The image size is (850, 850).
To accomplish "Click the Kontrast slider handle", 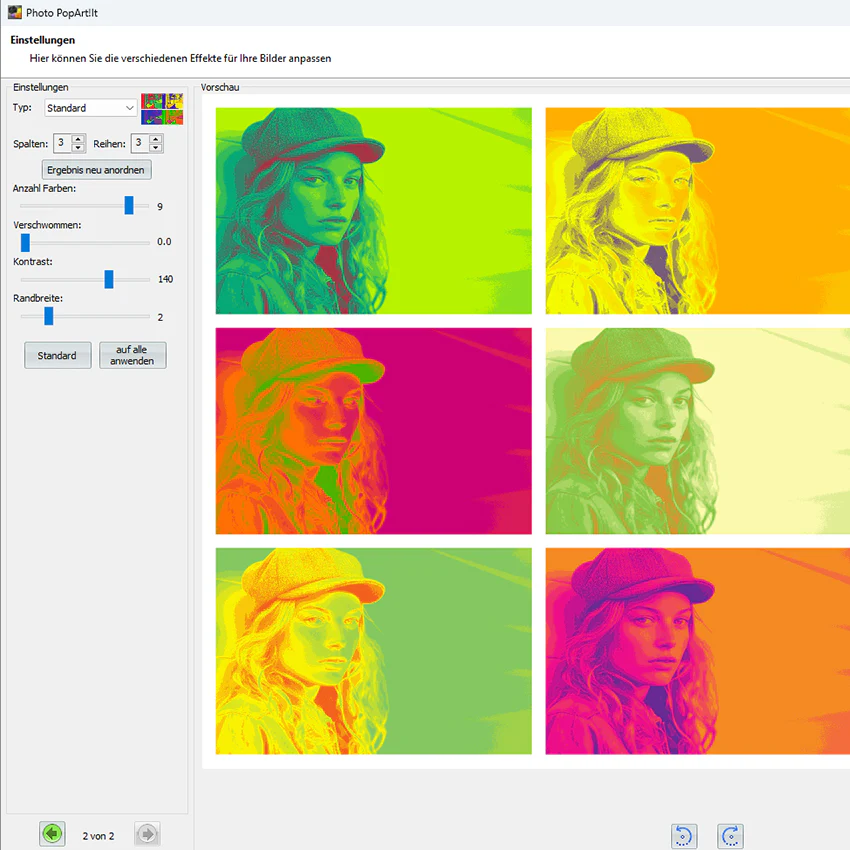I will 109,279.
